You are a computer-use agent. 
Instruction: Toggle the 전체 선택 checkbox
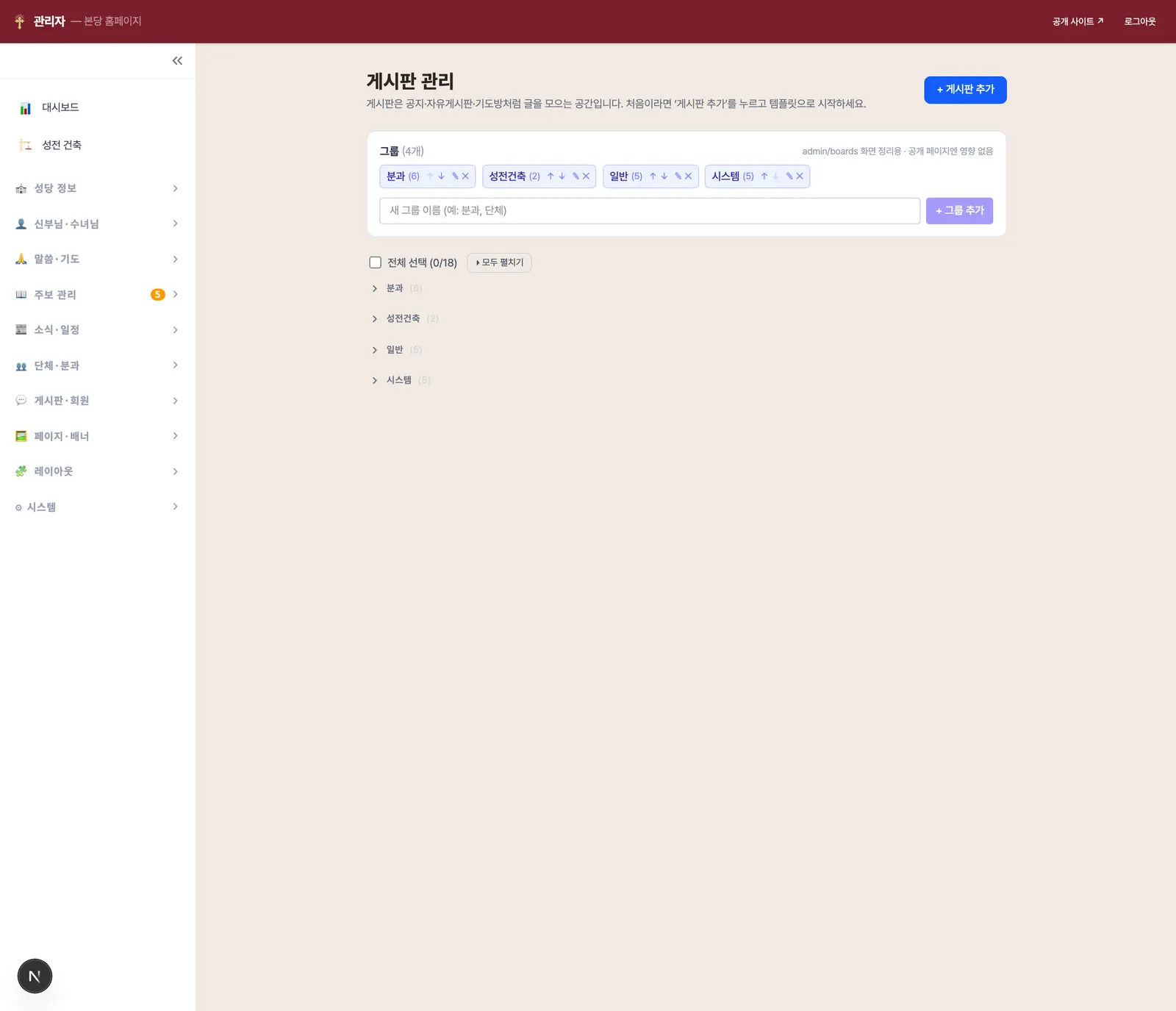click(376, 262)
